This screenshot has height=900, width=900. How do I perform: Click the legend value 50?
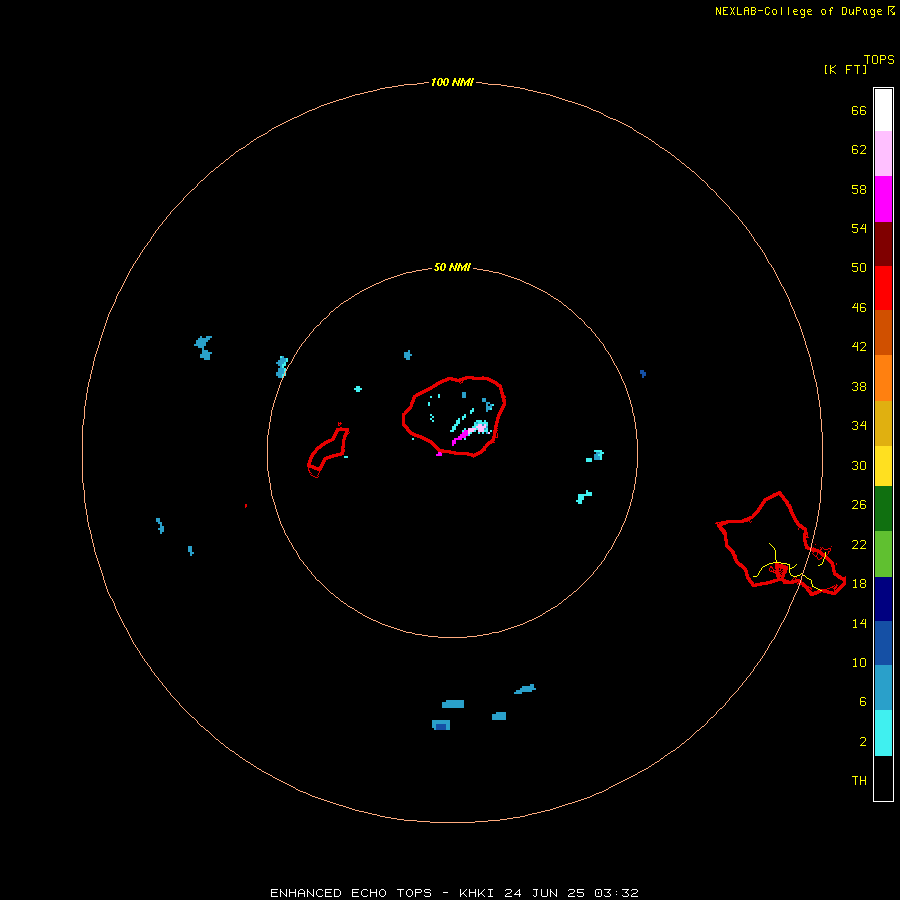click(859, 267)
